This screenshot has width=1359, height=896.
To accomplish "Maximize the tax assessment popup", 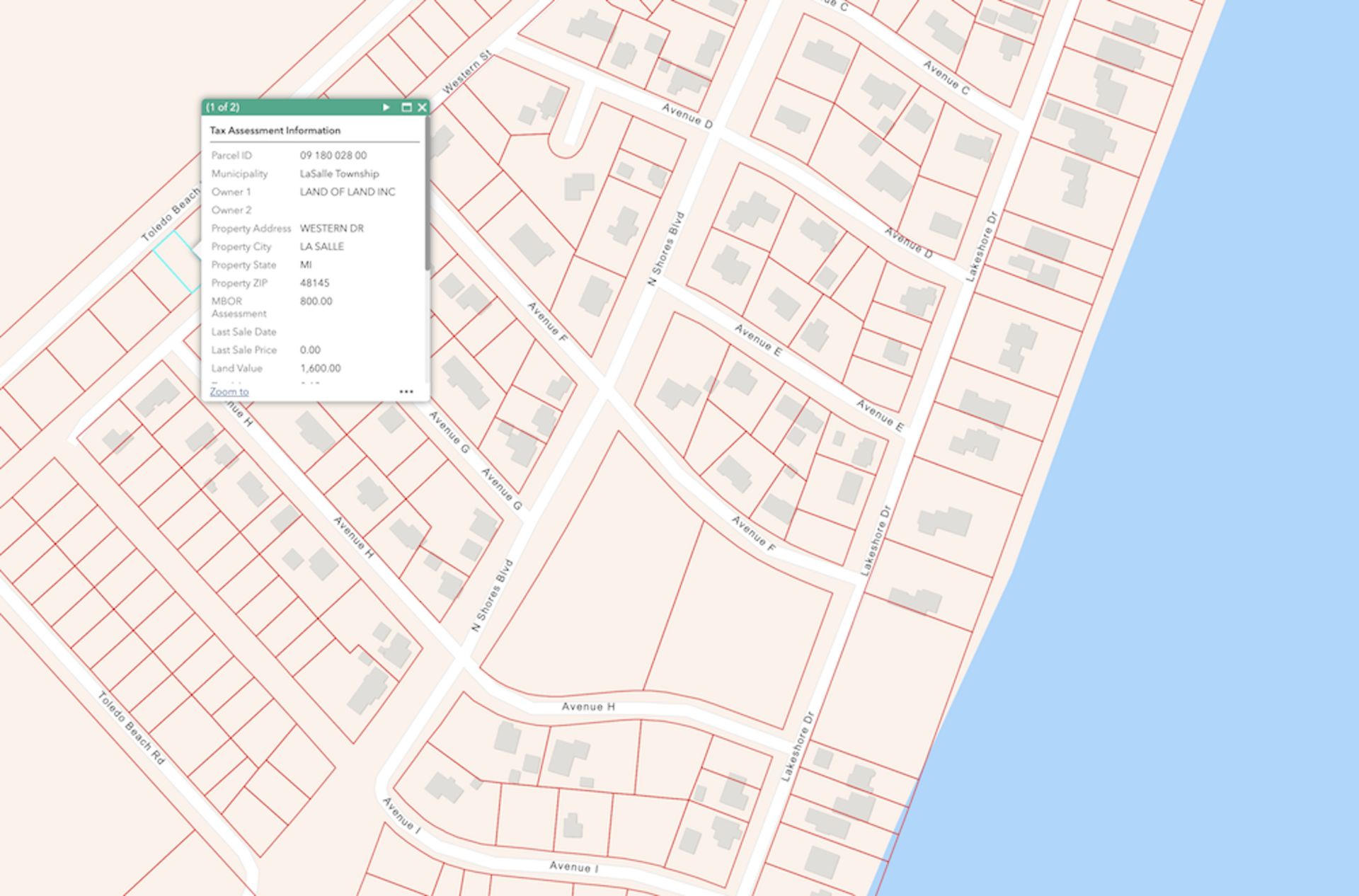I will 406,108.
